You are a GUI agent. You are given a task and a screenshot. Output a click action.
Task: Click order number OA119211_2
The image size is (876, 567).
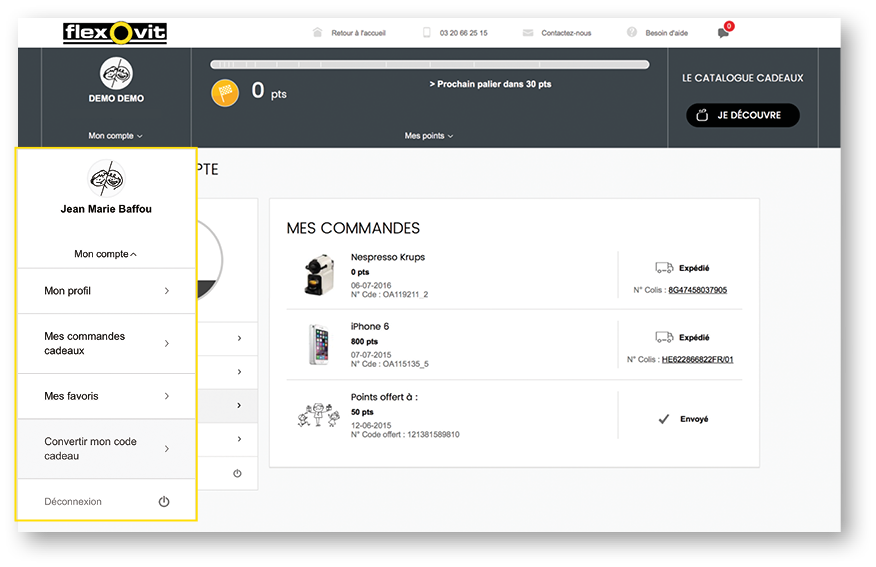tap(405, 294)
